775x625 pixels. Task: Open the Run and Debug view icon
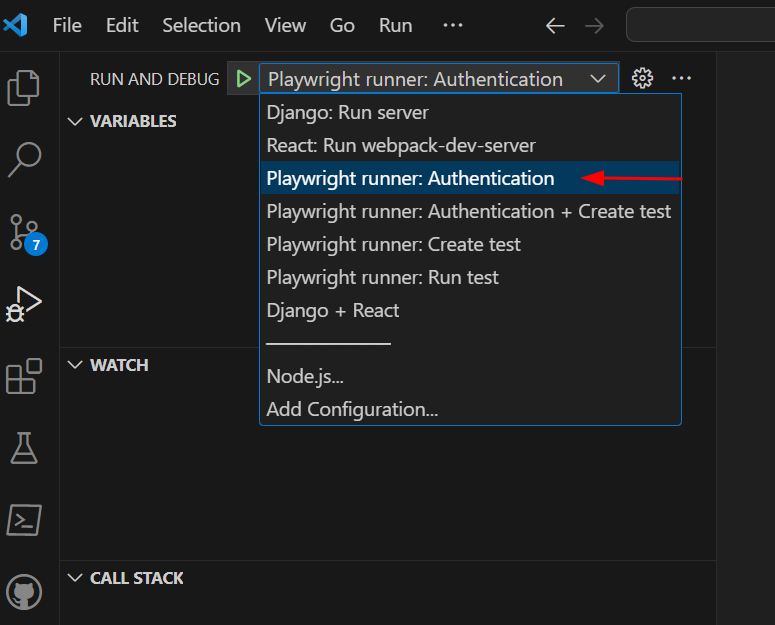(x=23, y=304)
